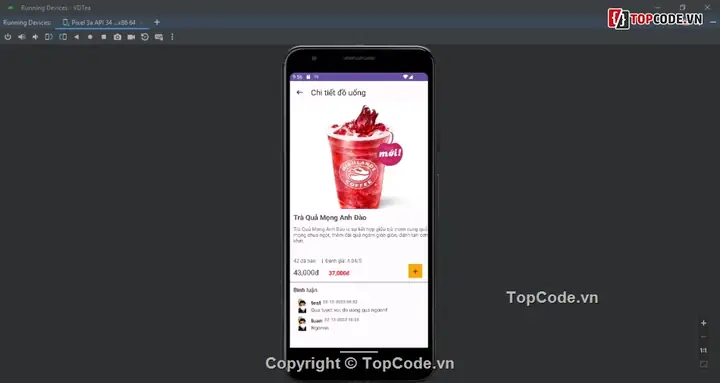Click the Bình luận section label

click(305, 290)
